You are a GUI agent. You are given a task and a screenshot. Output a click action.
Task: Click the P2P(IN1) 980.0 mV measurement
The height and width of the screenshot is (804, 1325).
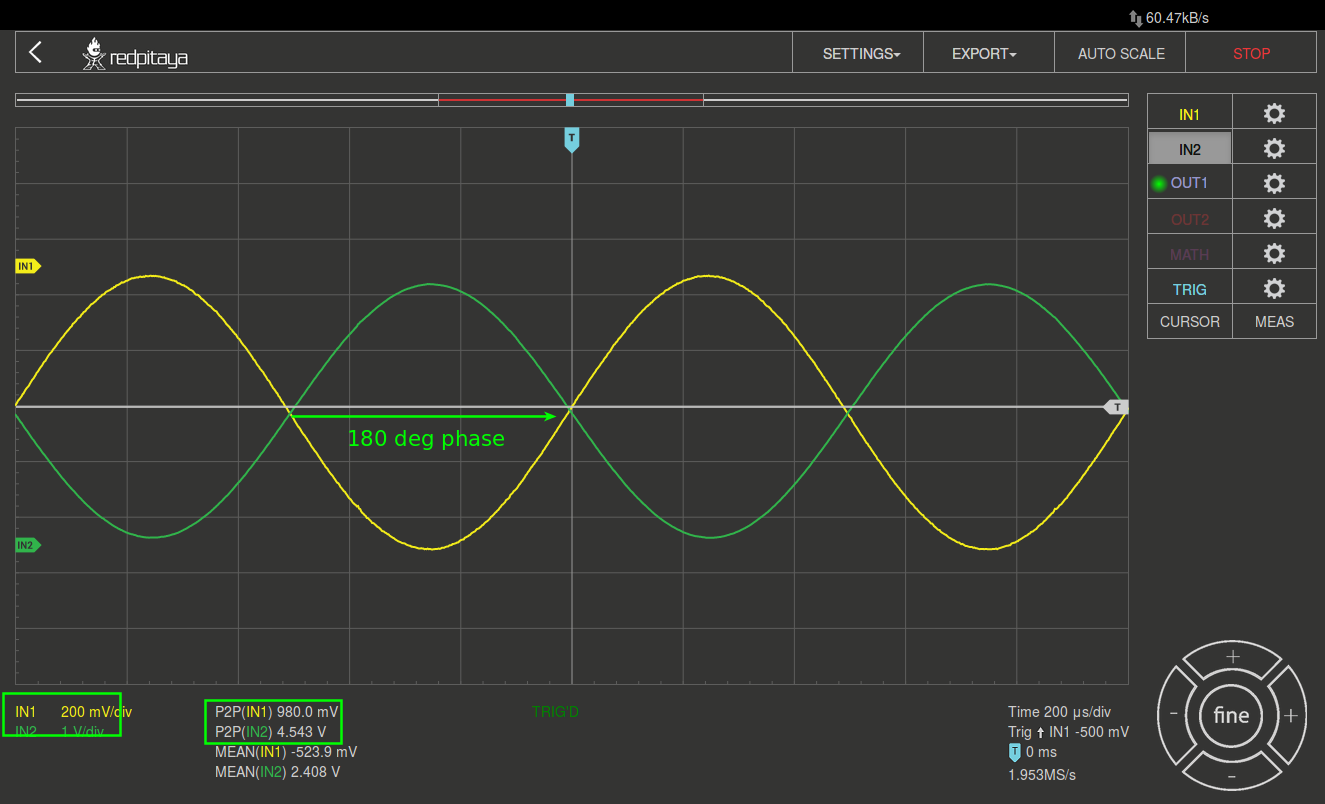[277, 712]
